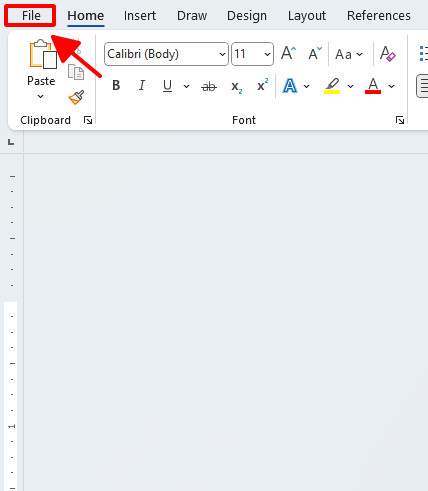This screenshot has height=491, width=428.
Task: Open the File tab
Action: click(30, 16)
